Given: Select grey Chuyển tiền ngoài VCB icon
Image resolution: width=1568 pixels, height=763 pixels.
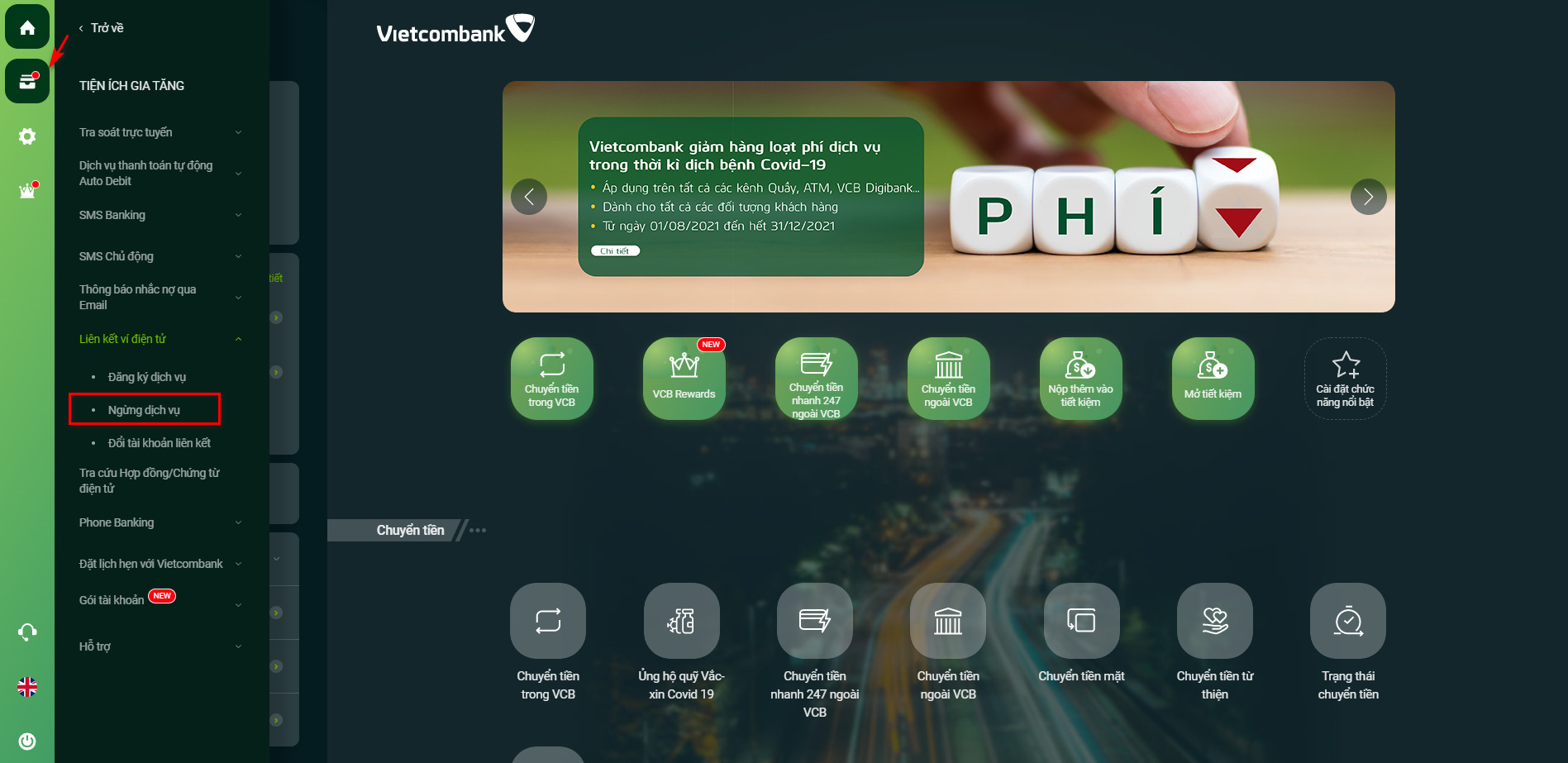Looking at the screenshot, I should click(948, 621).
